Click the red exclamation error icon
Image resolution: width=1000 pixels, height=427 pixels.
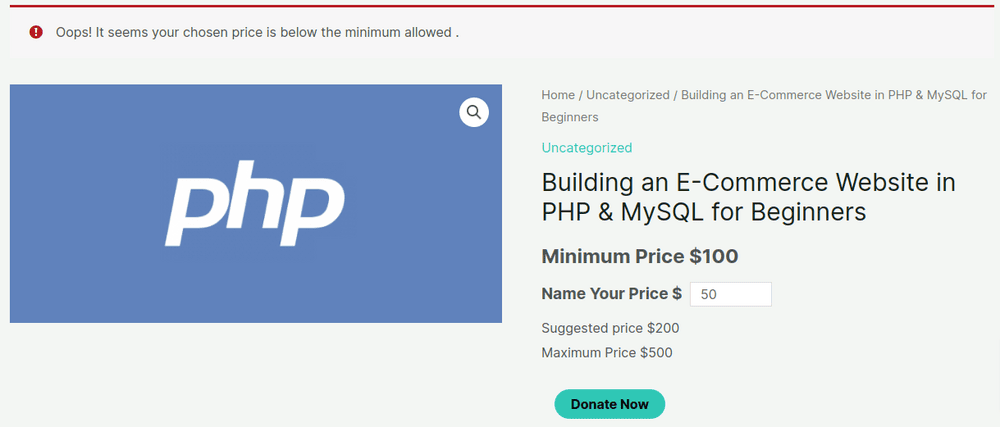pos(36,32)
